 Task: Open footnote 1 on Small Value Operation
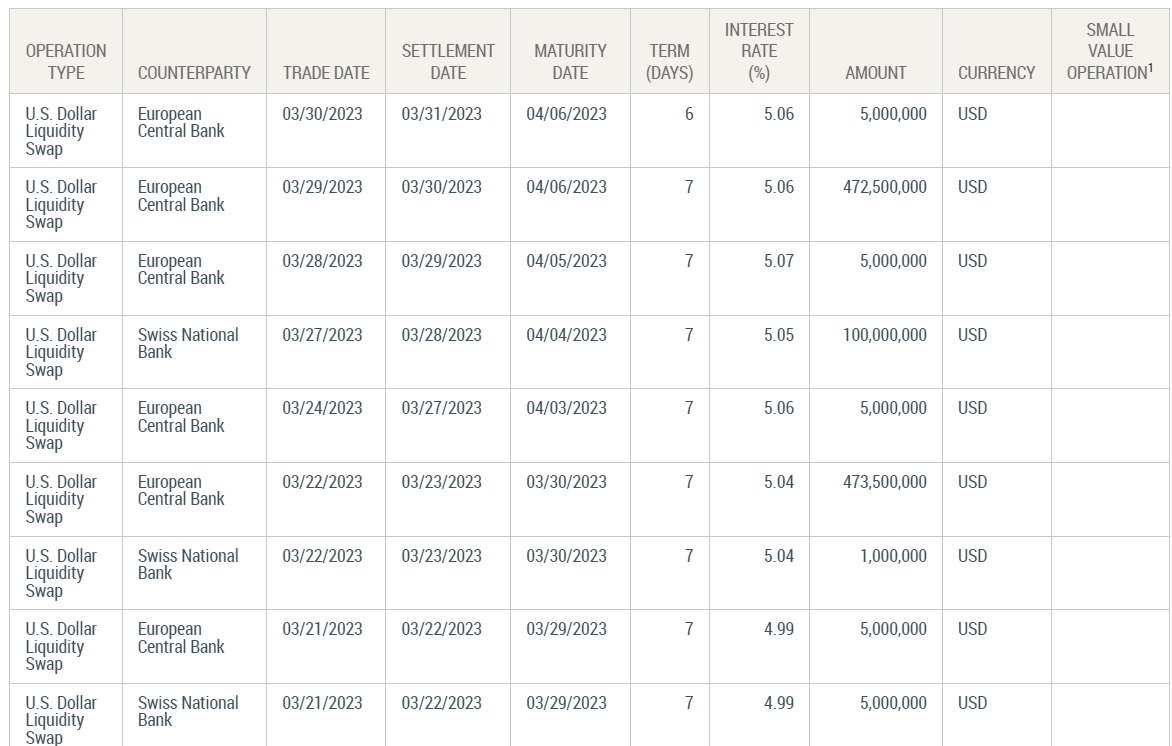click(x=1150, y=67)
